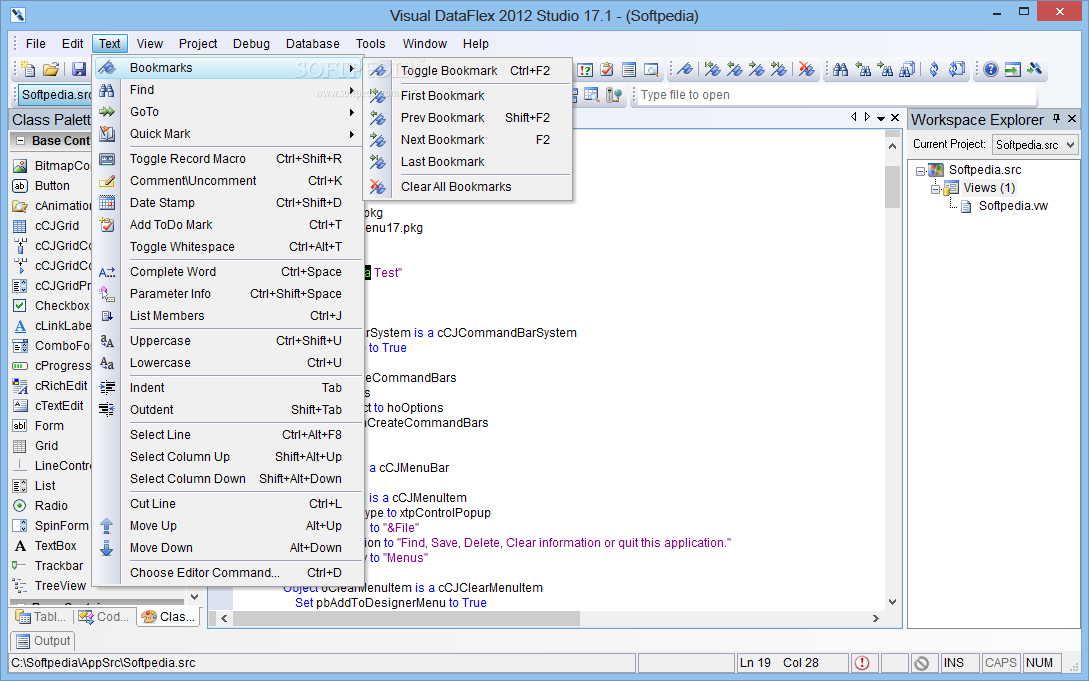This screenshot has height=681, width=1089.
Task: Select TreeView control in Class Palette
Action: [60, 586]
